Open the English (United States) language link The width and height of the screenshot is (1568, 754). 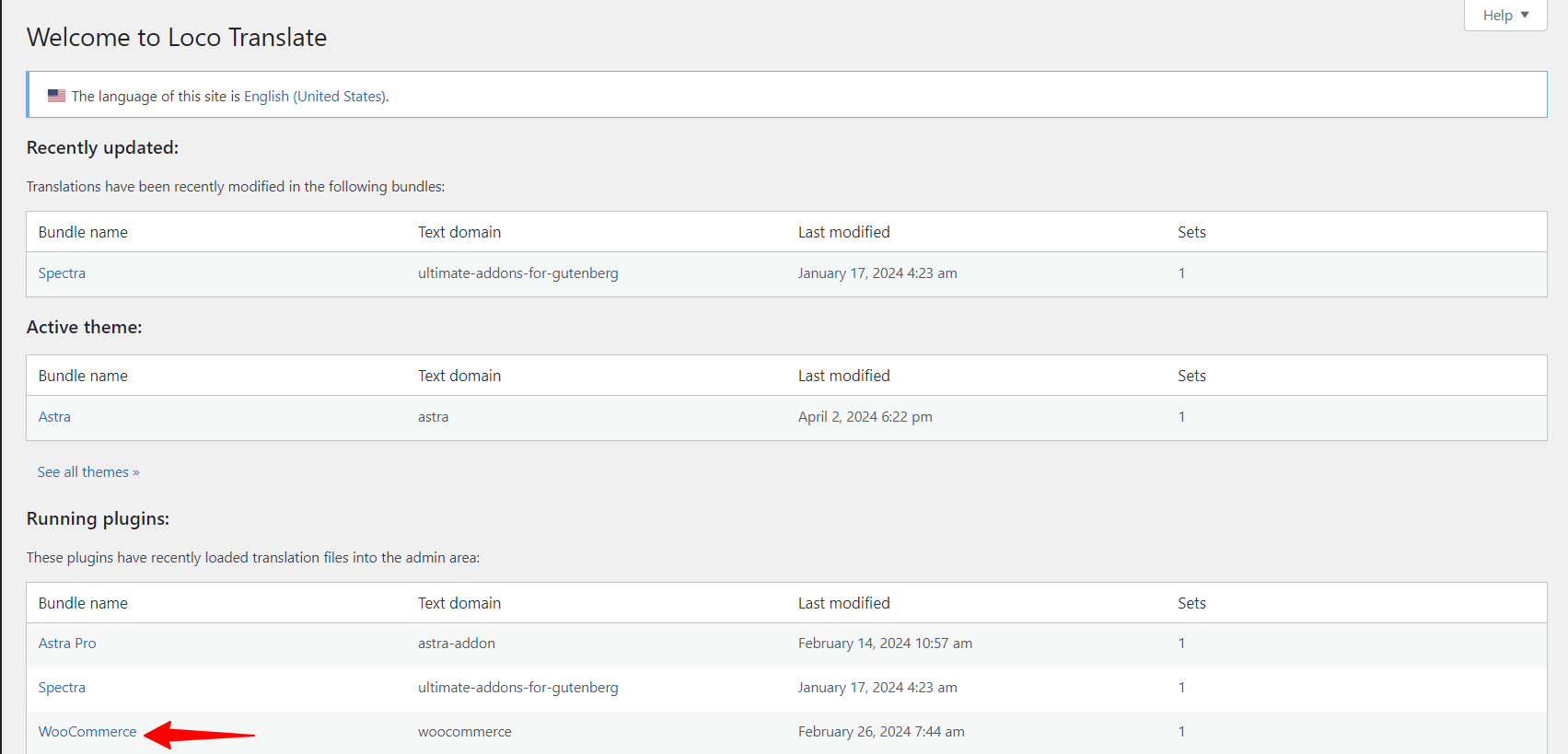coord(315,96)
